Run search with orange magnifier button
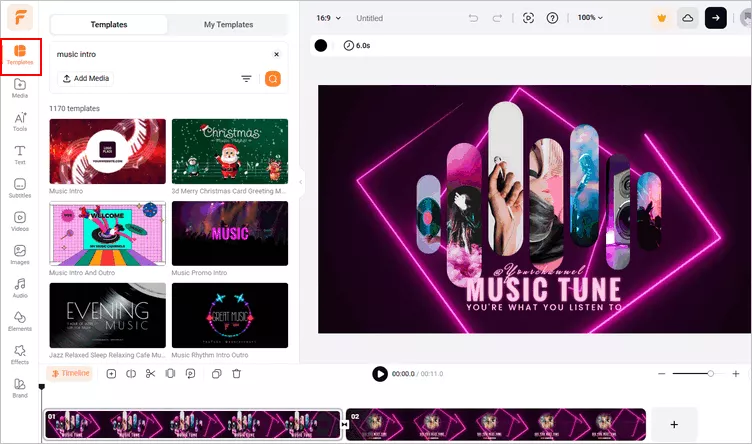Image resolution: width=752 pixels, height=444 pixels. [273, 79]
